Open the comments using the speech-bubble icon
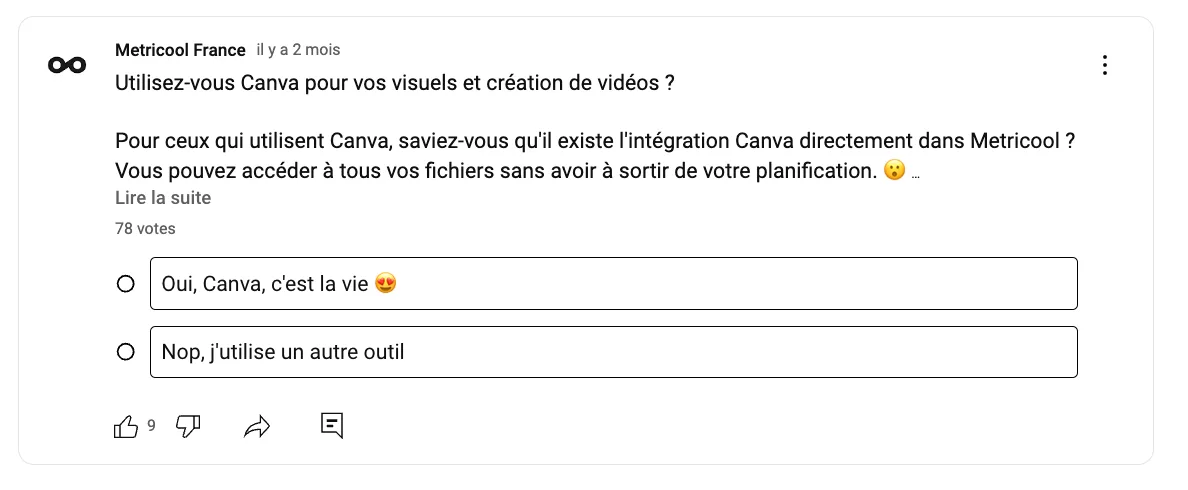 (332, 425)
